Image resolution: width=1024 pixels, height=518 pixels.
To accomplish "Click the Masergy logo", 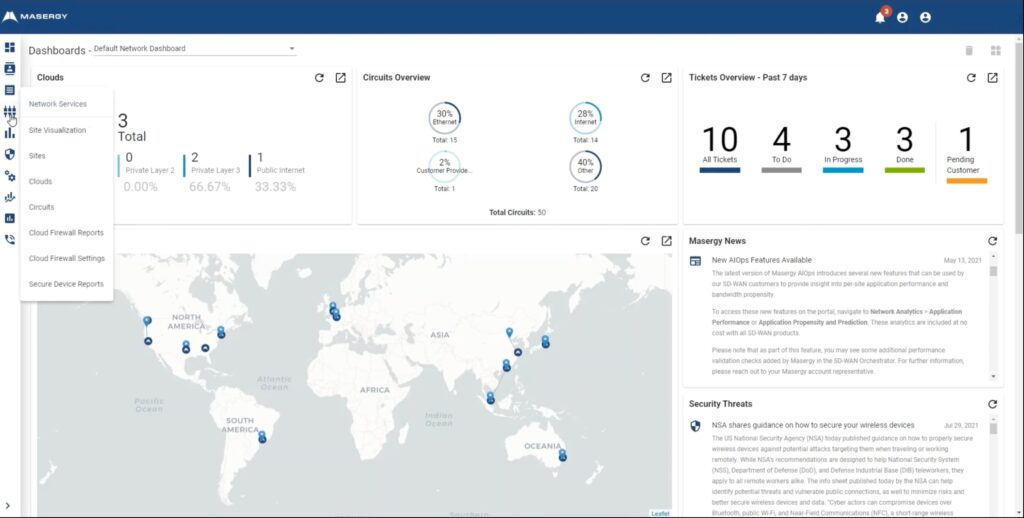I will 35,16.
